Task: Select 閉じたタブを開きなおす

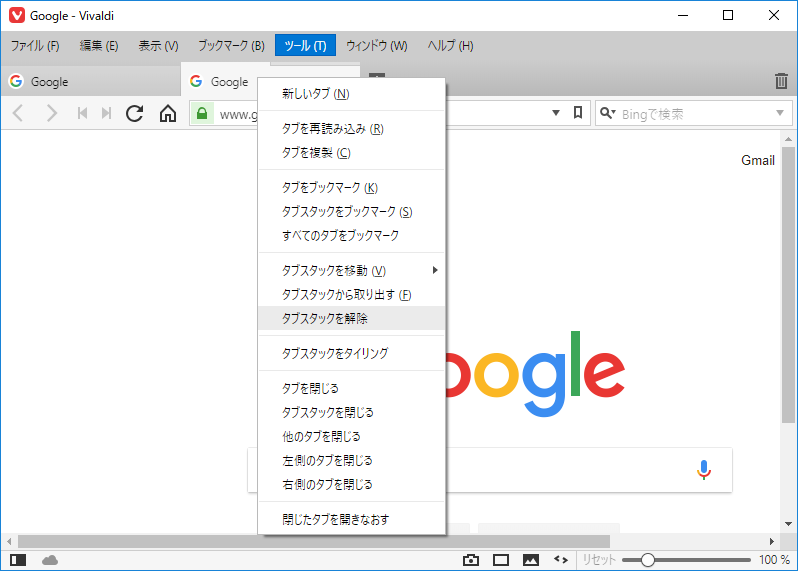Action: click(x=352, y=519)
